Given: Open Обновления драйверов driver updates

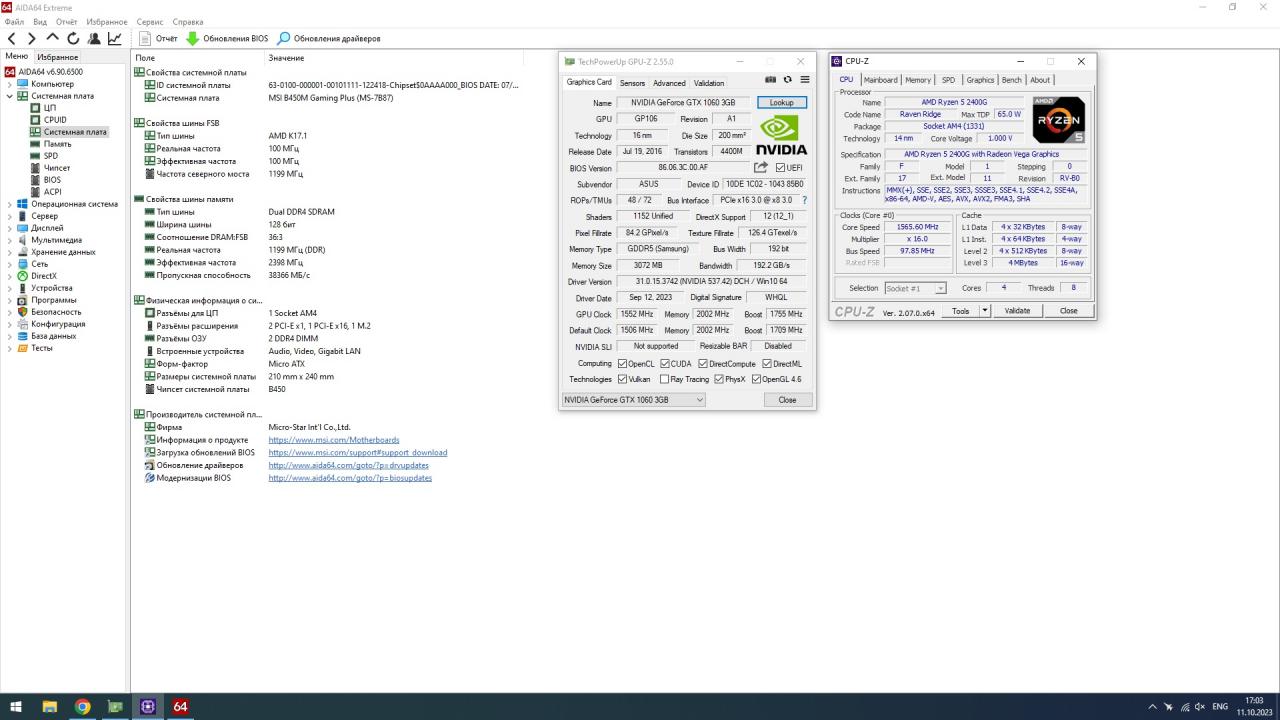Looking at the screenshot, I should 329,39.
